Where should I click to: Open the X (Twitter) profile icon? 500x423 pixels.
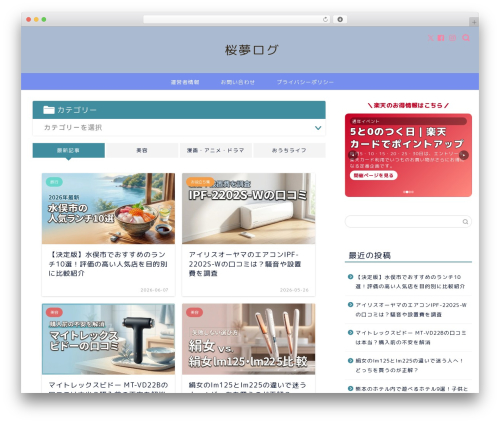pyautogui.click(x=430, y=38)
